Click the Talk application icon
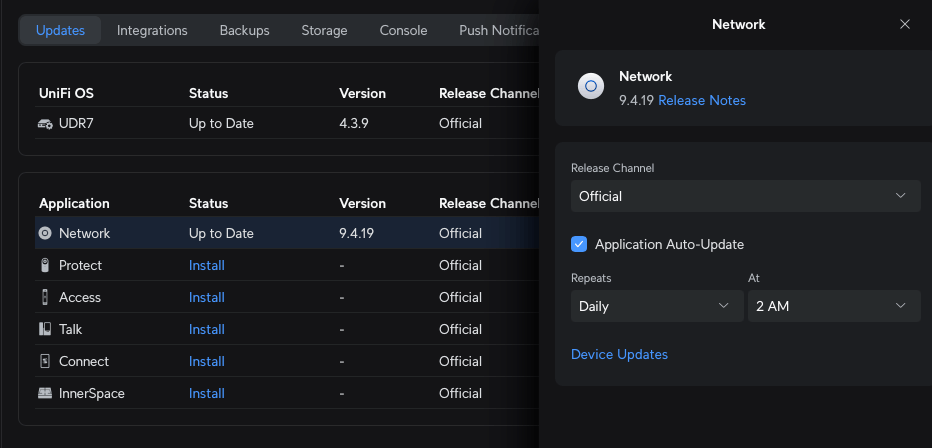The image size is (932, 448). 45,330
